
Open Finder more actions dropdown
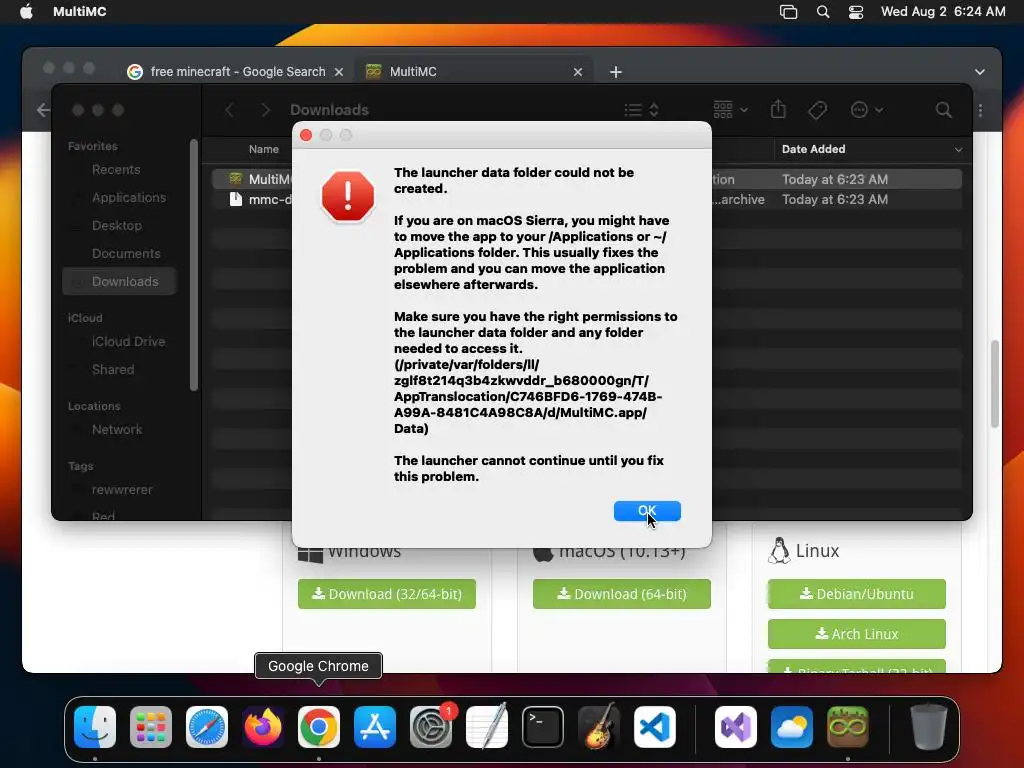pos(867,110)
